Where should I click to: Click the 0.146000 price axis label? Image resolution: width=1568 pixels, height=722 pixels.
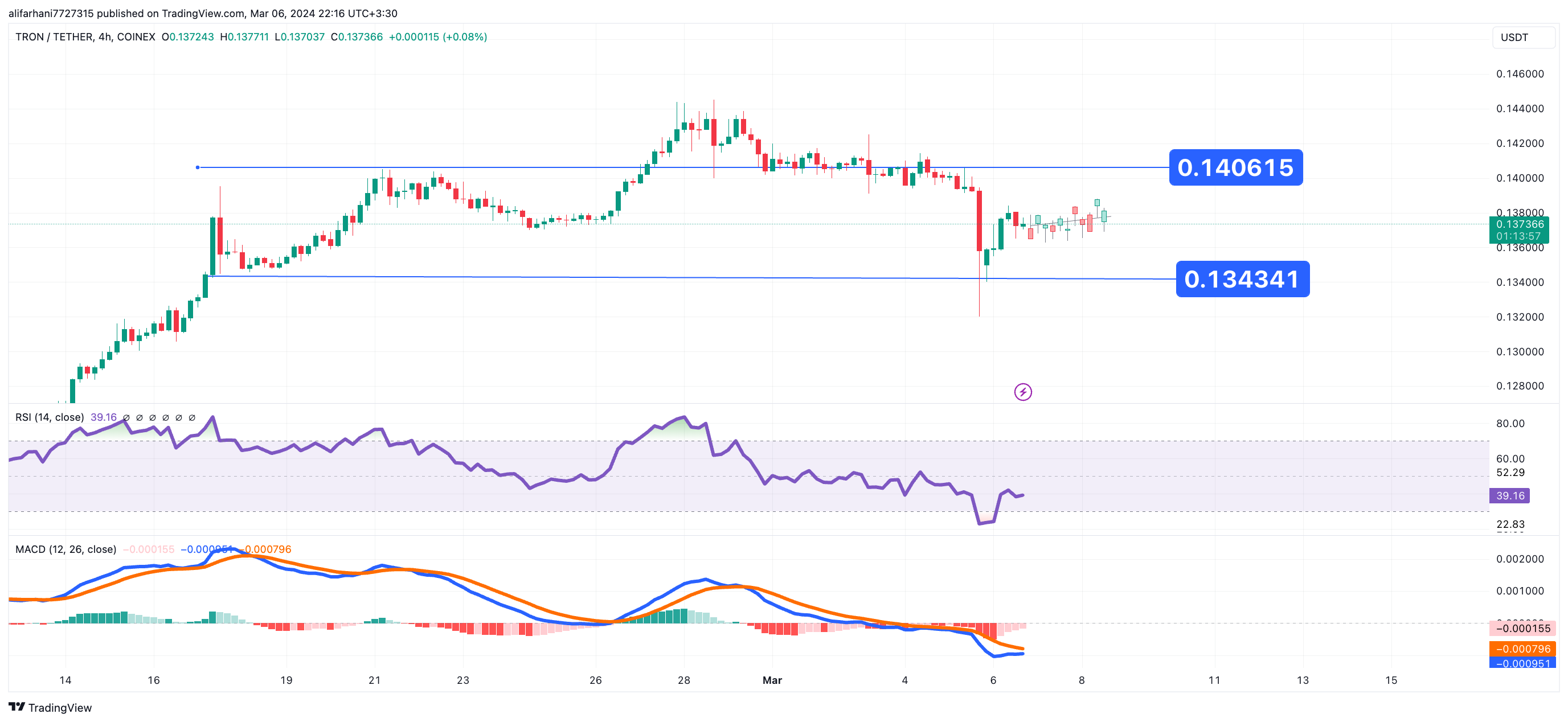(1520, 74)
